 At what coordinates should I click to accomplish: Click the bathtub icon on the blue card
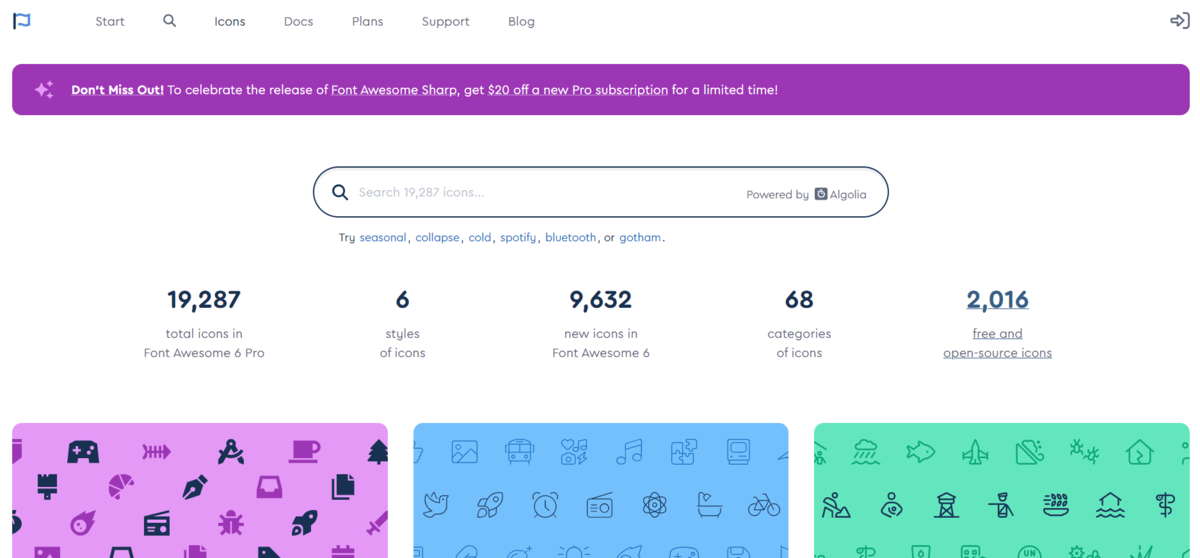[710, 506]
